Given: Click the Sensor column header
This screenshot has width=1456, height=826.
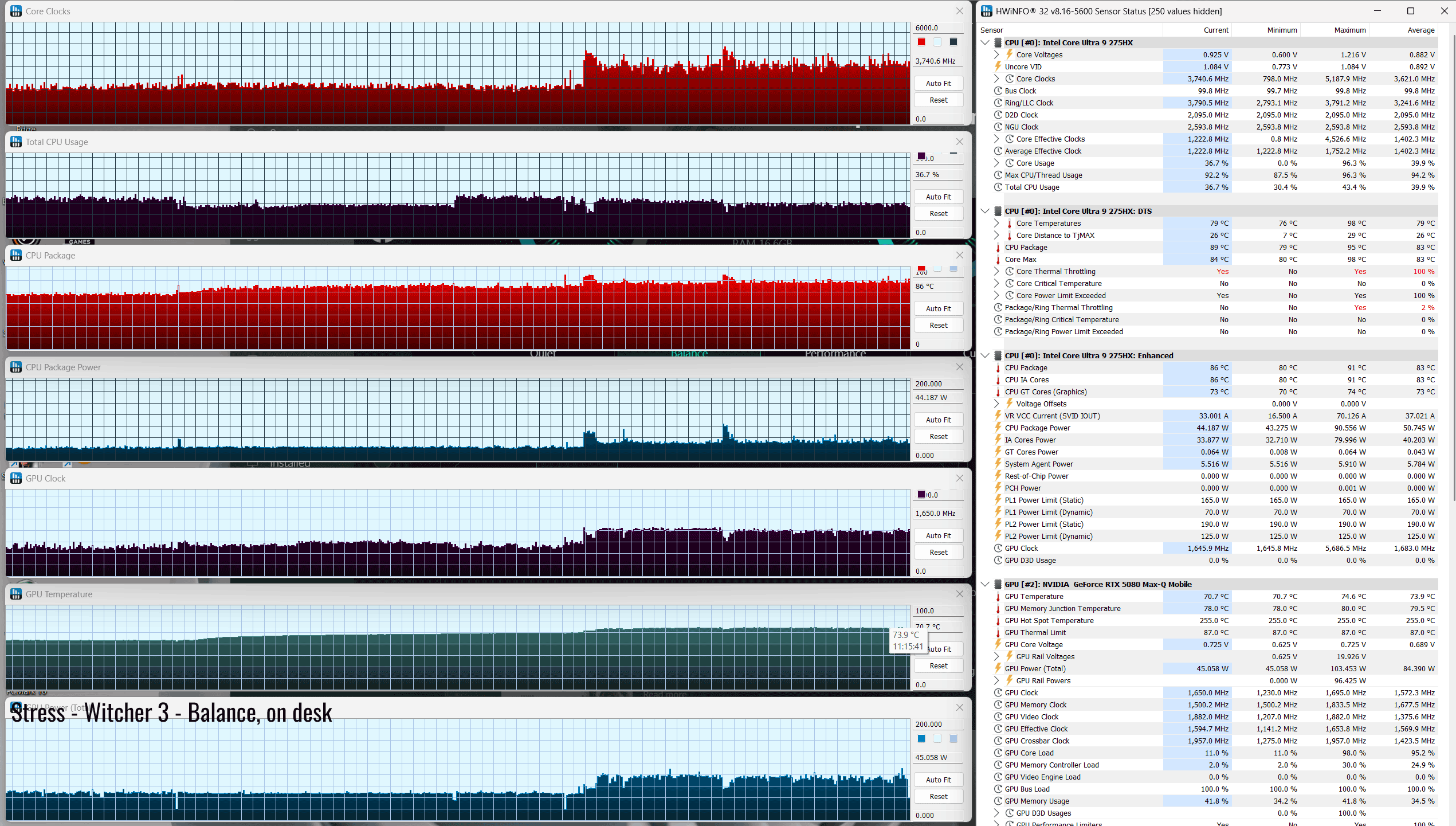Looking at the screenshot, I should 1070,30.
